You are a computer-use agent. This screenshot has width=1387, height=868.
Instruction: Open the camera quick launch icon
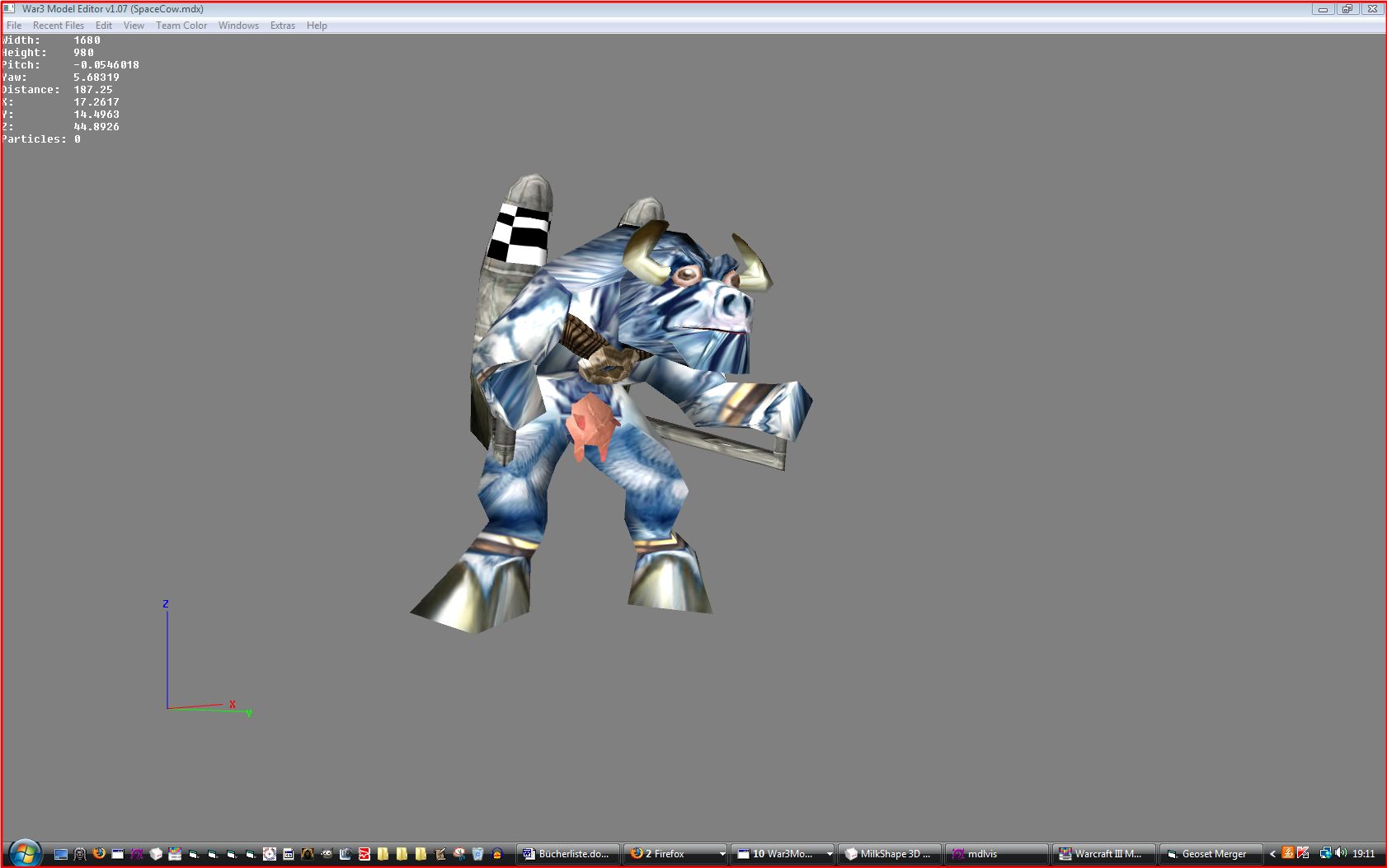click(x=346, y=854)
